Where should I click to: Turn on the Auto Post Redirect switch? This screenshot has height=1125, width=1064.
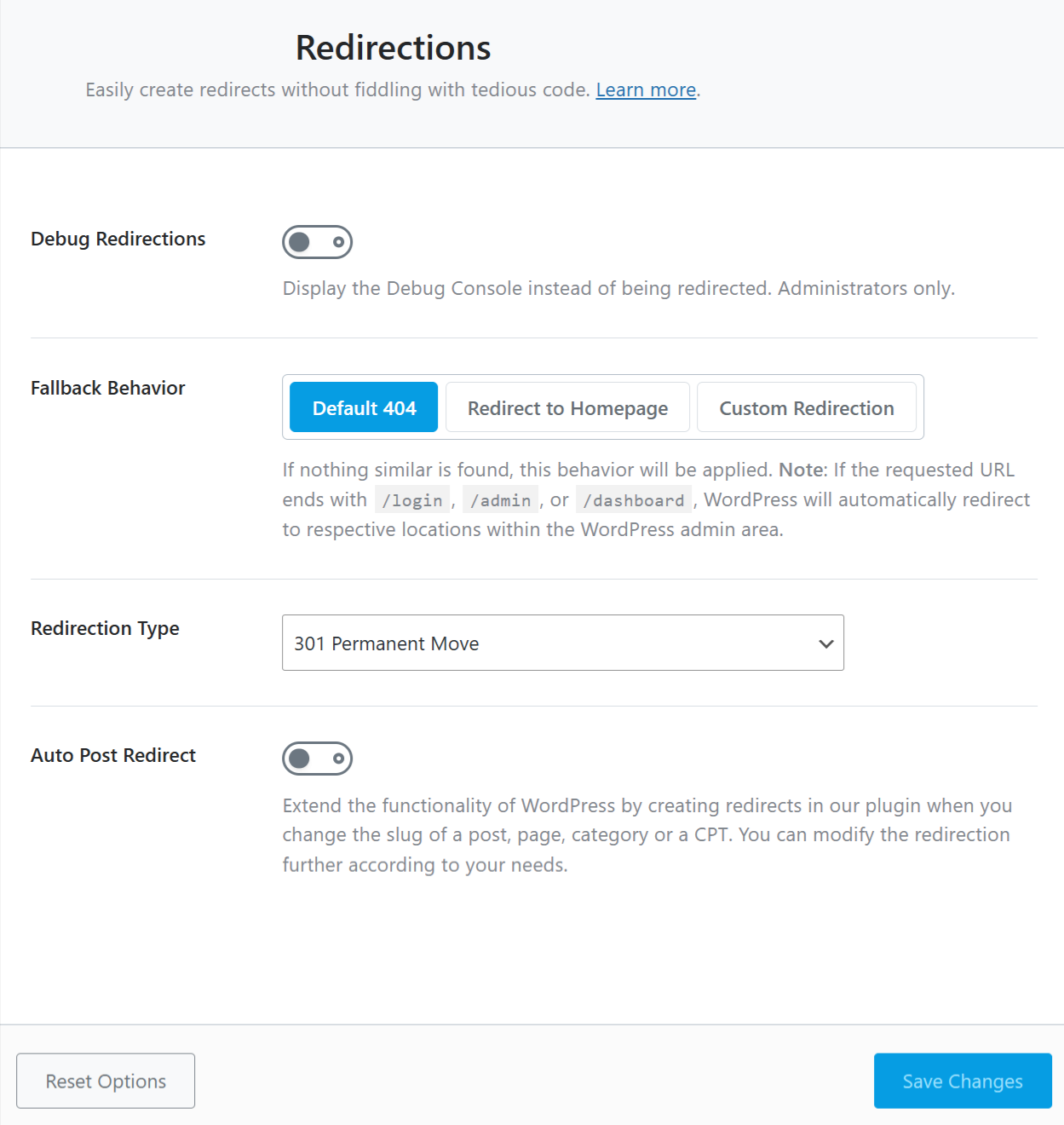[x=317, y=759]
